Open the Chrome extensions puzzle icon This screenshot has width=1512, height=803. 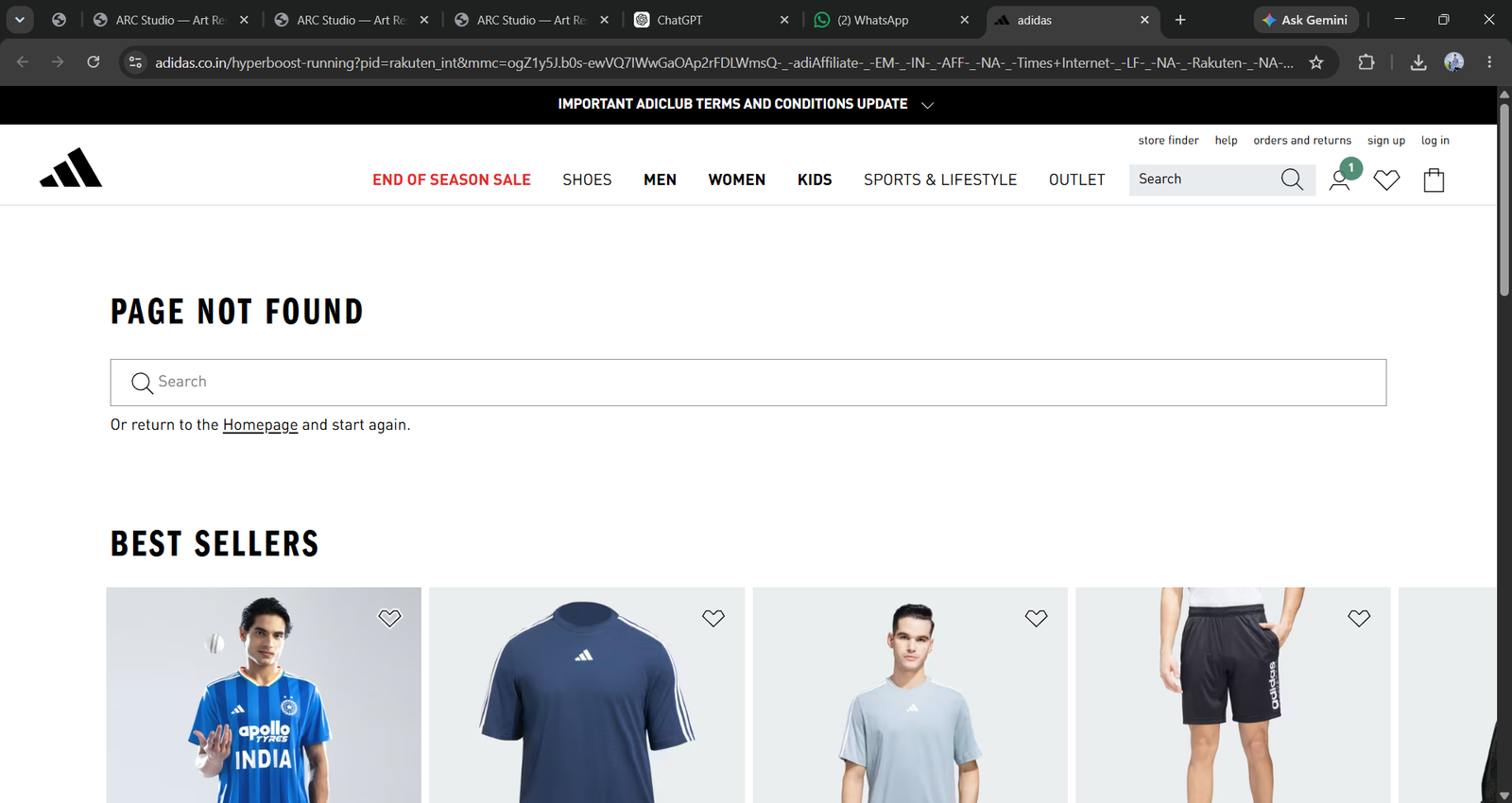(1366, 62)
